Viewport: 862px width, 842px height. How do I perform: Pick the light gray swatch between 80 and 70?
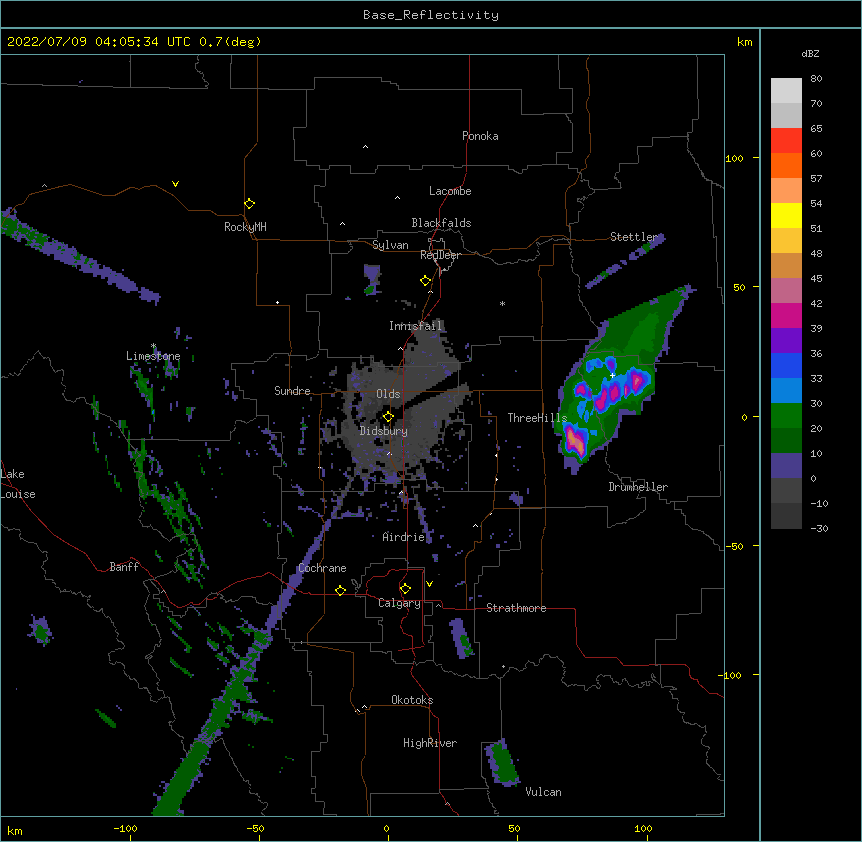coord(786,91)
